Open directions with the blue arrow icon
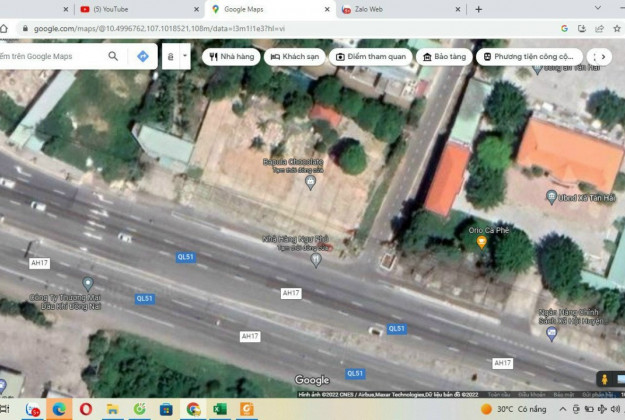The width and height of the screenshot is (625, 420). click(x=143, y=56)
